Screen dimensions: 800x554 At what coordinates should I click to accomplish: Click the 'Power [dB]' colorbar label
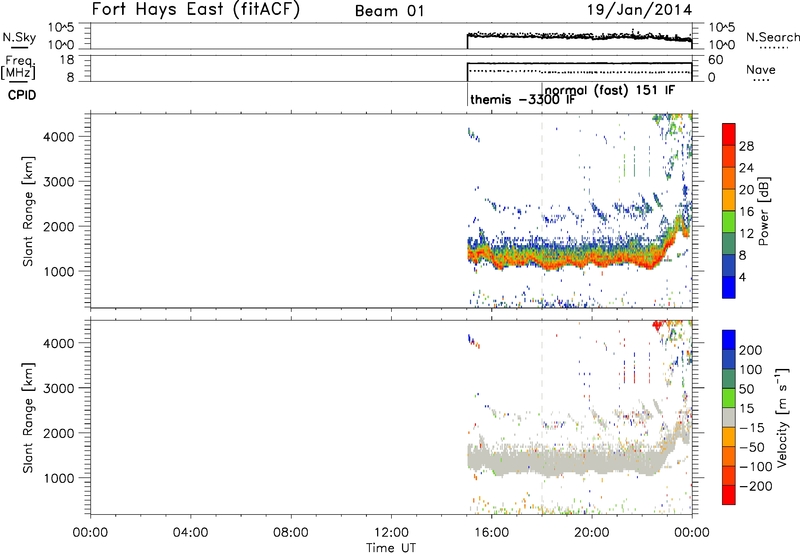764,211
